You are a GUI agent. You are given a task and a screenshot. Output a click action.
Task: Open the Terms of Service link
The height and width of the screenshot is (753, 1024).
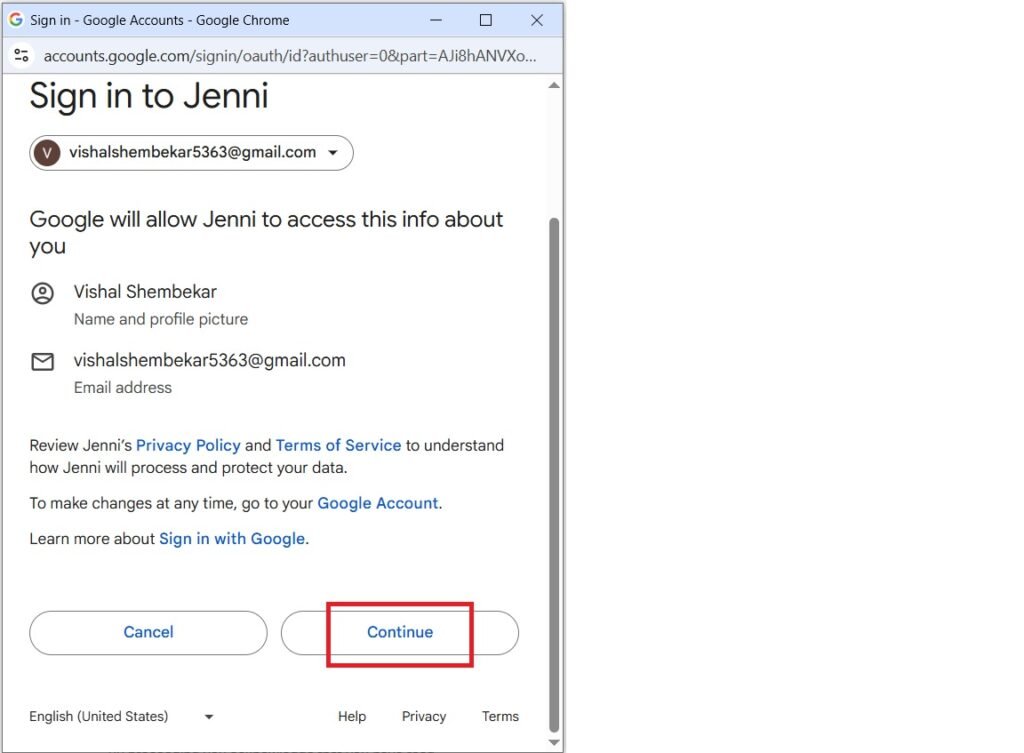(x=338, y=445)
